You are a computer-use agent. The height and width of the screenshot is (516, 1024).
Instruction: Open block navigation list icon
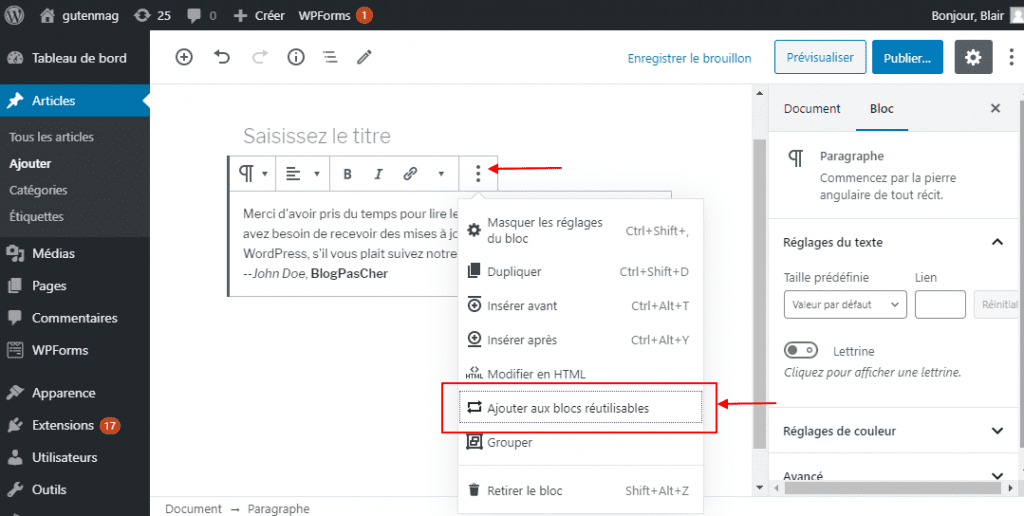[x=330, y=57]
